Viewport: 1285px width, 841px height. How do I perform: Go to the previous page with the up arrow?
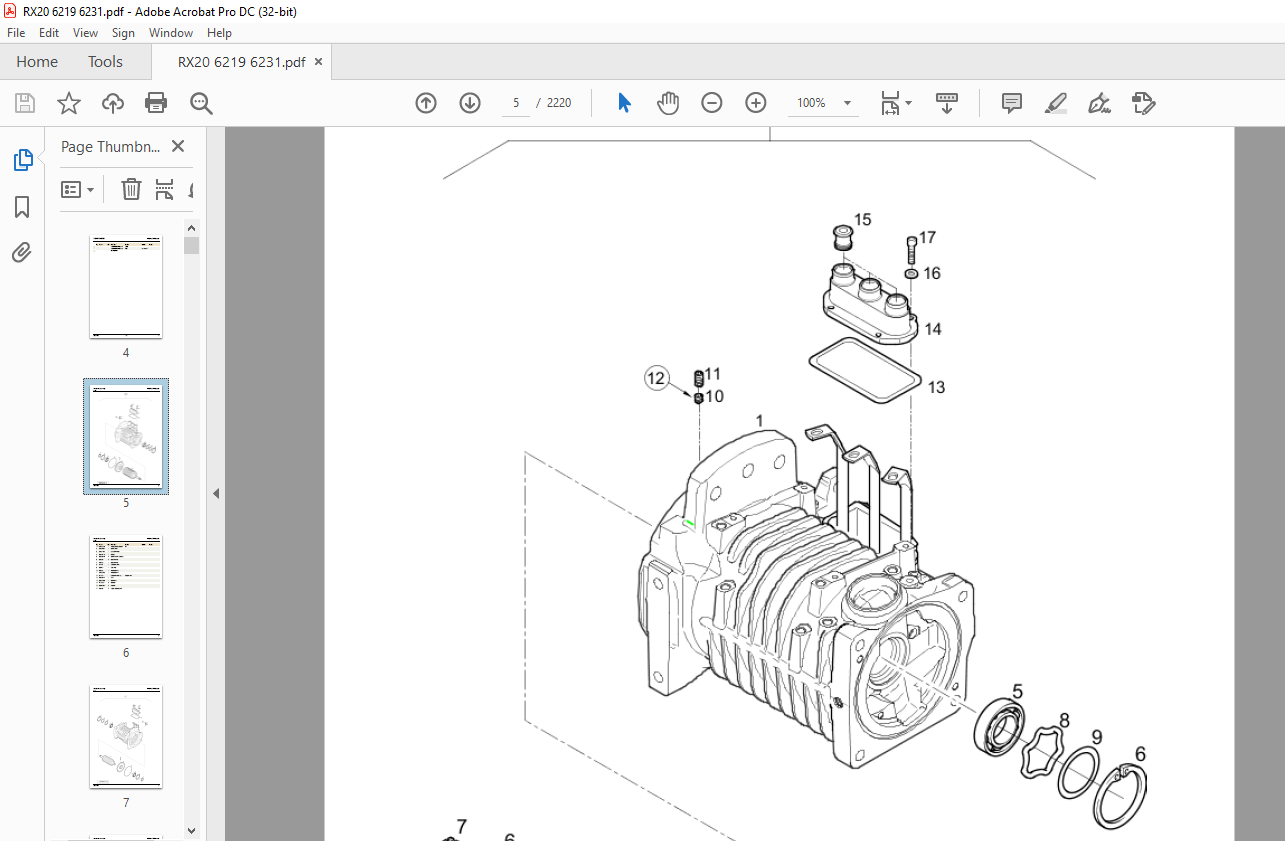[x=426, y=103]
